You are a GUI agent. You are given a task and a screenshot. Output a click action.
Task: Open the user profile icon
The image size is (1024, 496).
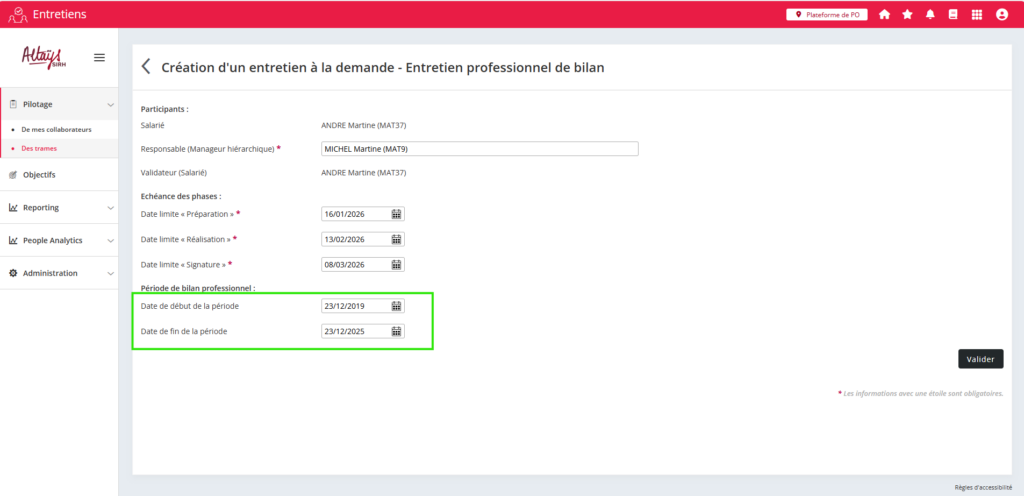click(1001, 15)
